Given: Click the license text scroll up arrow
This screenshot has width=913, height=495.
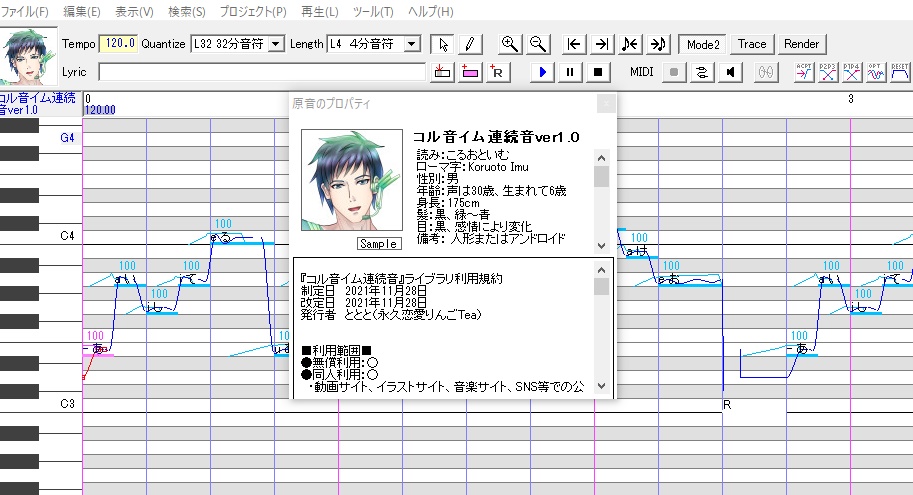Looking at the screenshot, I should 601,270.
